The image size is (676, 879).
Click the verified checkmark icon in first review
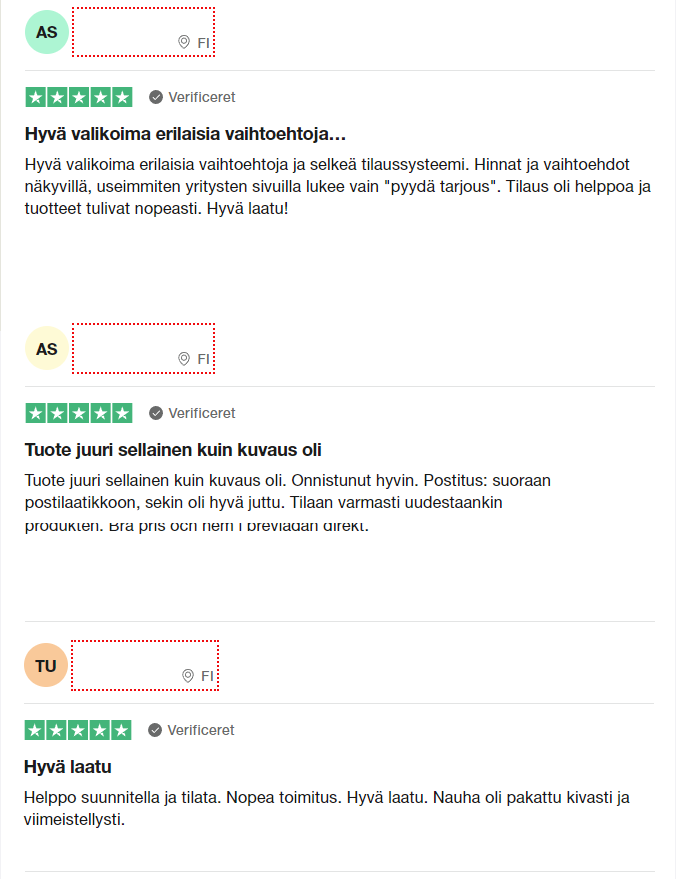point(156,97)
